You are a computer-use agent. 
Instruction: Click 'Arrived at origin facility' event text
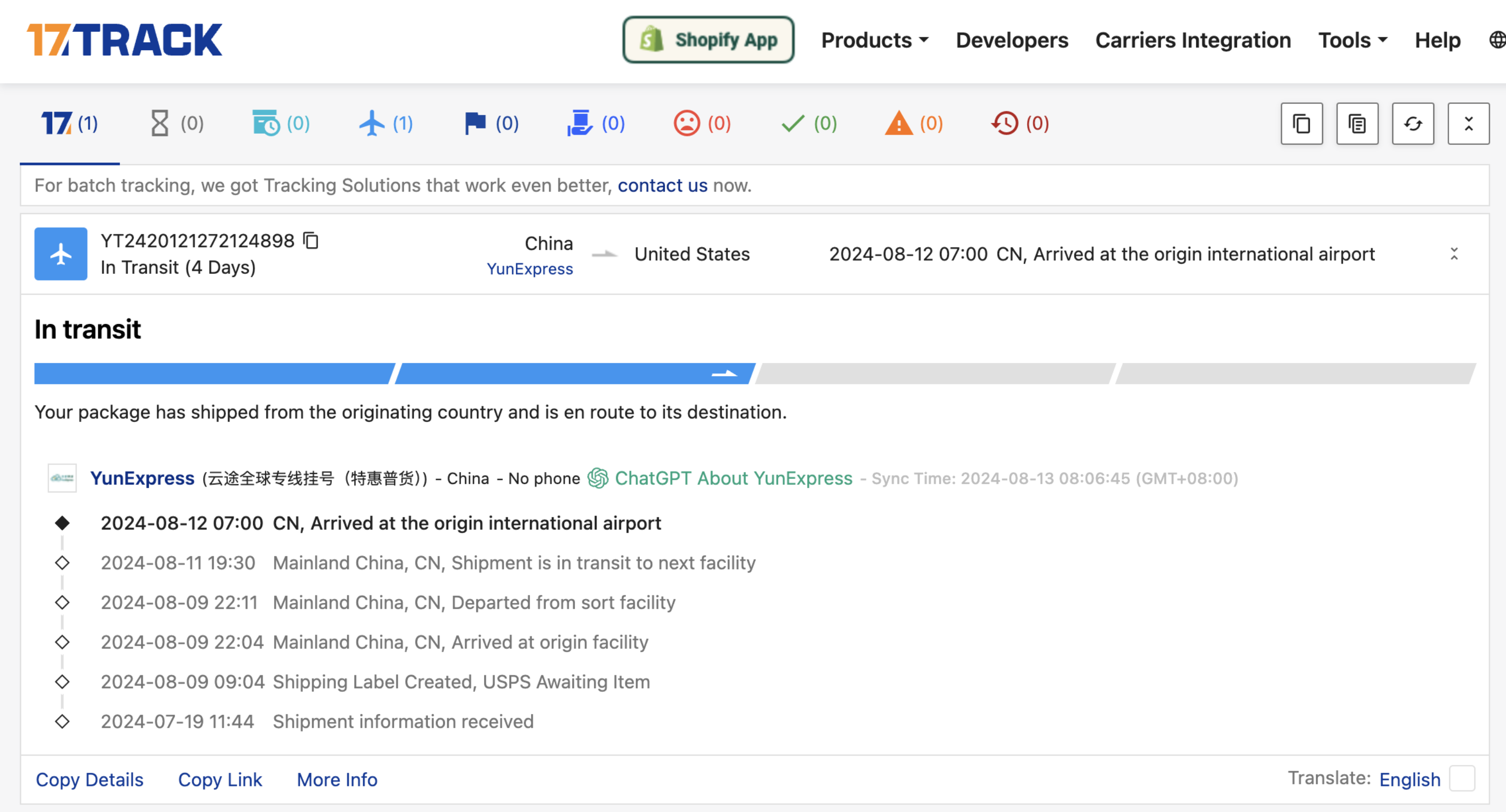(550, 642)
